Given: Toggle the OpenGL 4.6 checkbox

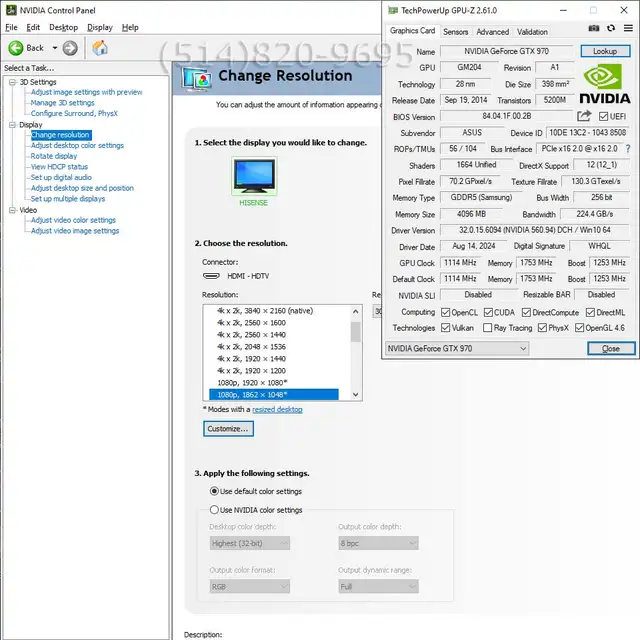Looking at the screenshot, I should pos(579,328).
